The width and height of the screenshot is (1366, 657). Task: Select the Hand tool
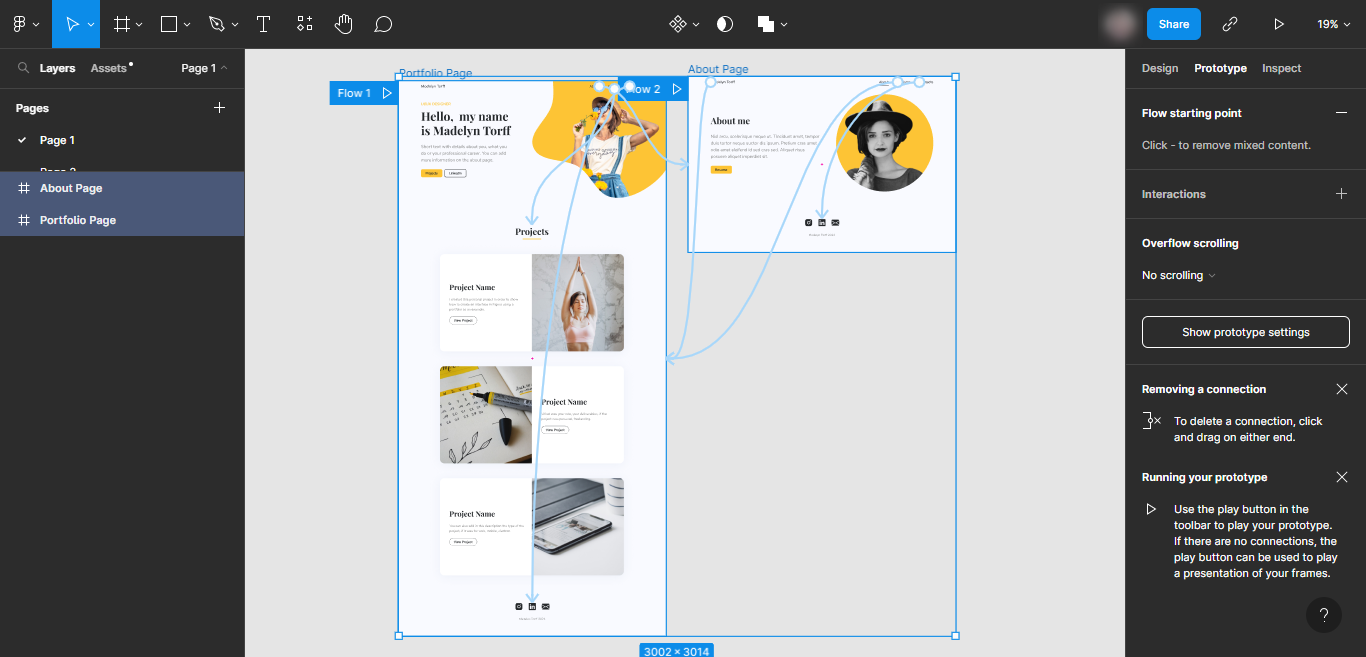pos(343,24)
